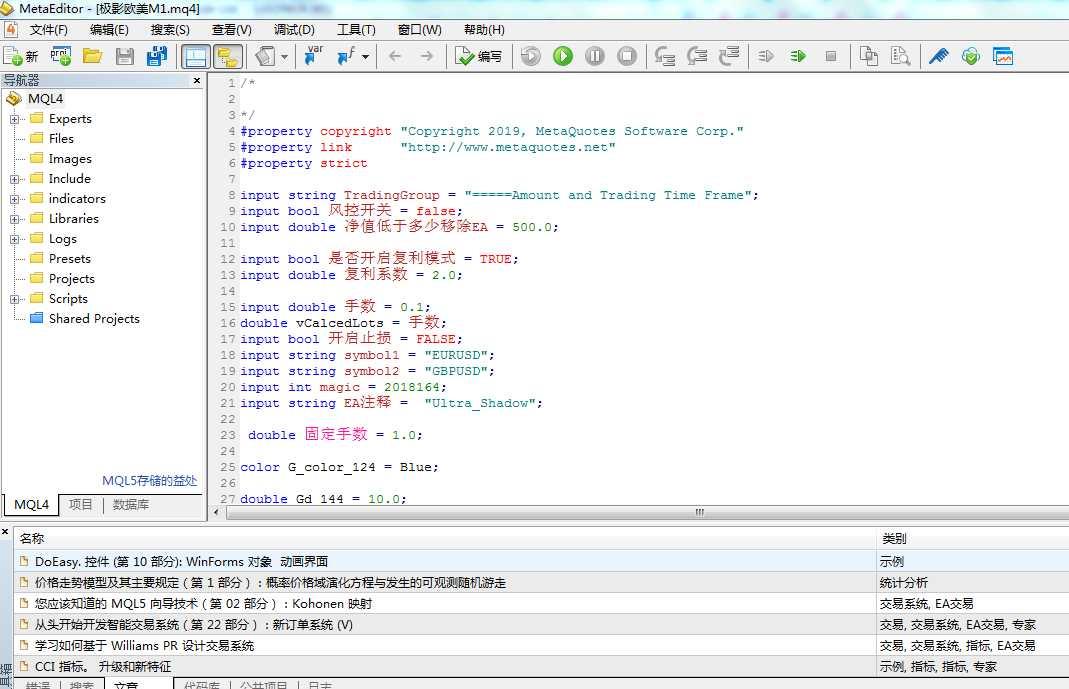This screenshot has height=689, width=1069.
Task: Save all files with the multi-disk icon
Action: (157, 56)
